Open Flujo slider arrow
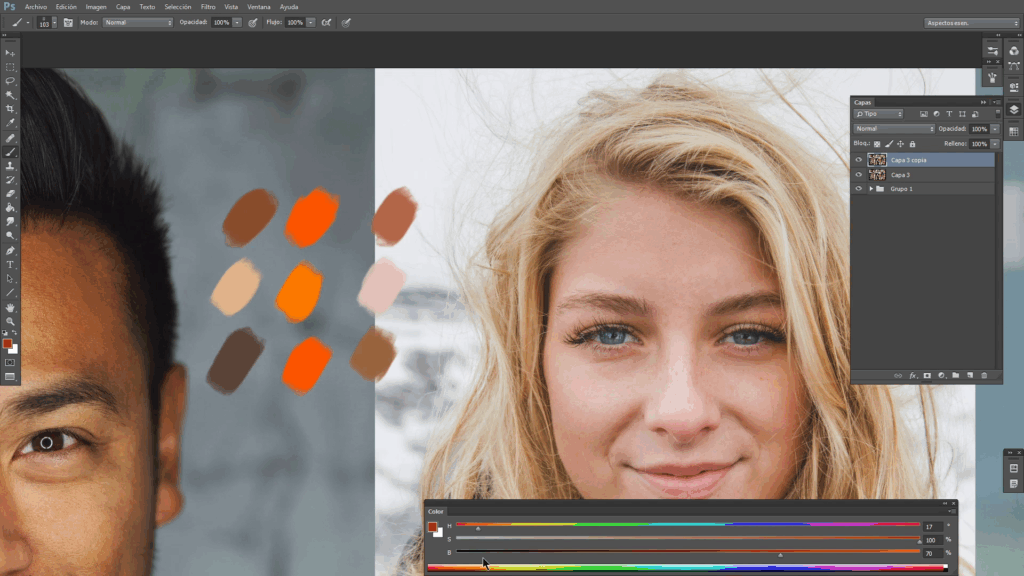The image size is (1024, 576). [x=310, y=22]
